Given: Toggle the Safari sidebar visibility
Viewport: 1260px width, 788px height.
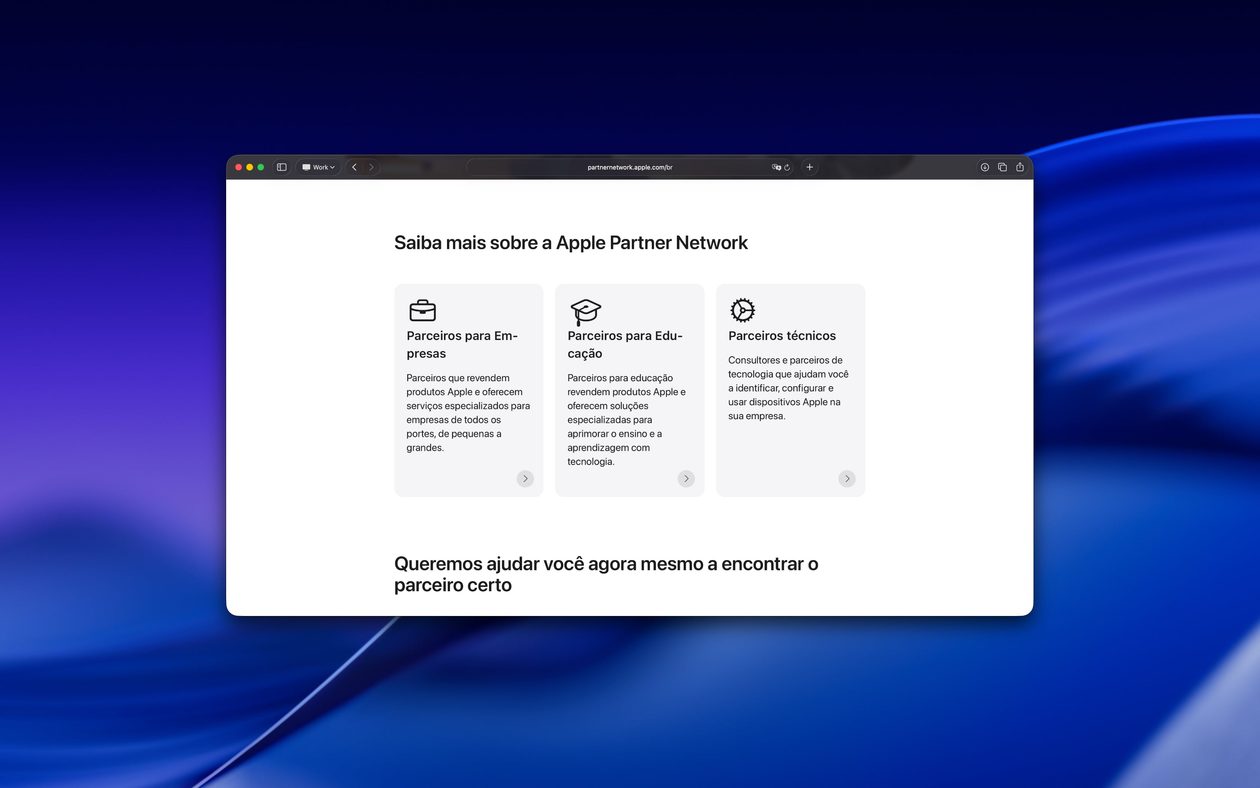Looking at the screenshot, I should (x=281, y=167).
